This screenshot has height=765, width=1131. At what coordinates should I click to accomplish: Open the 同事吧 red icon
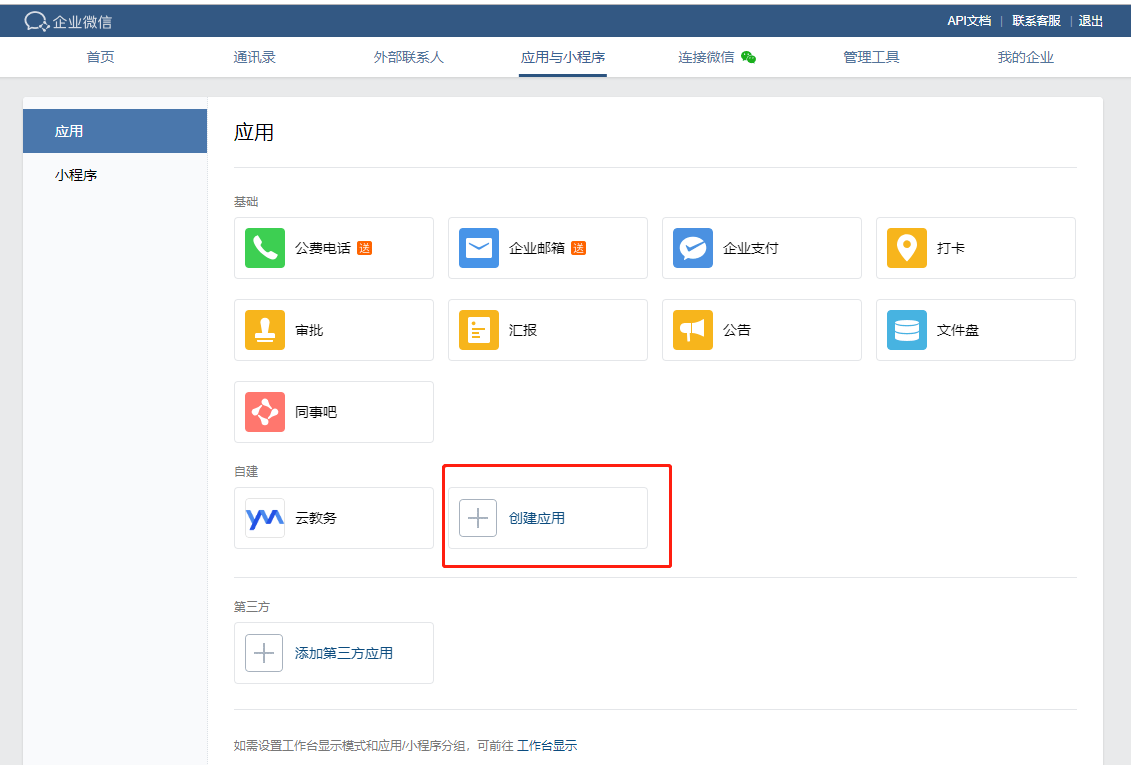click(x=265, y=412)
